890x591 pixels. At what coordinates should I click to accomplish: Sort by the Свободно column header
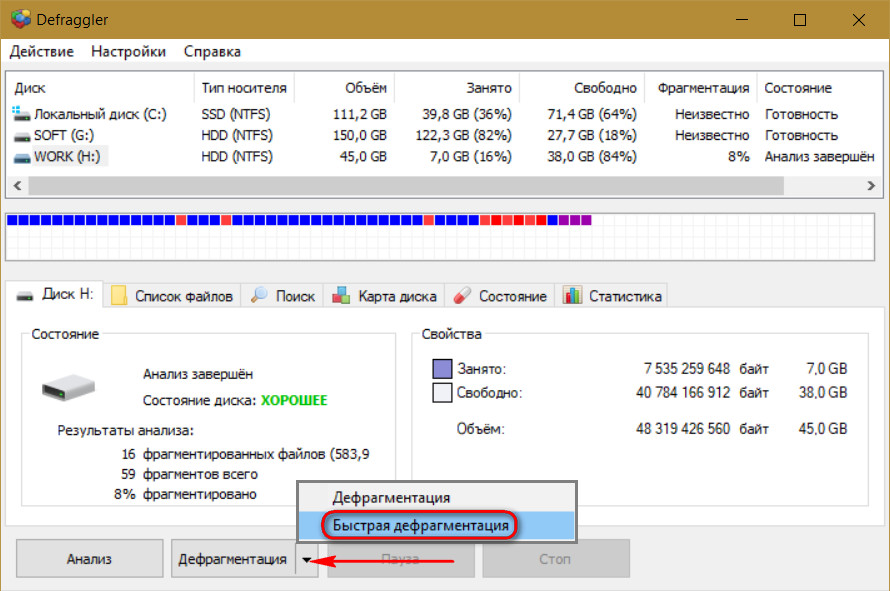point(581,88)
